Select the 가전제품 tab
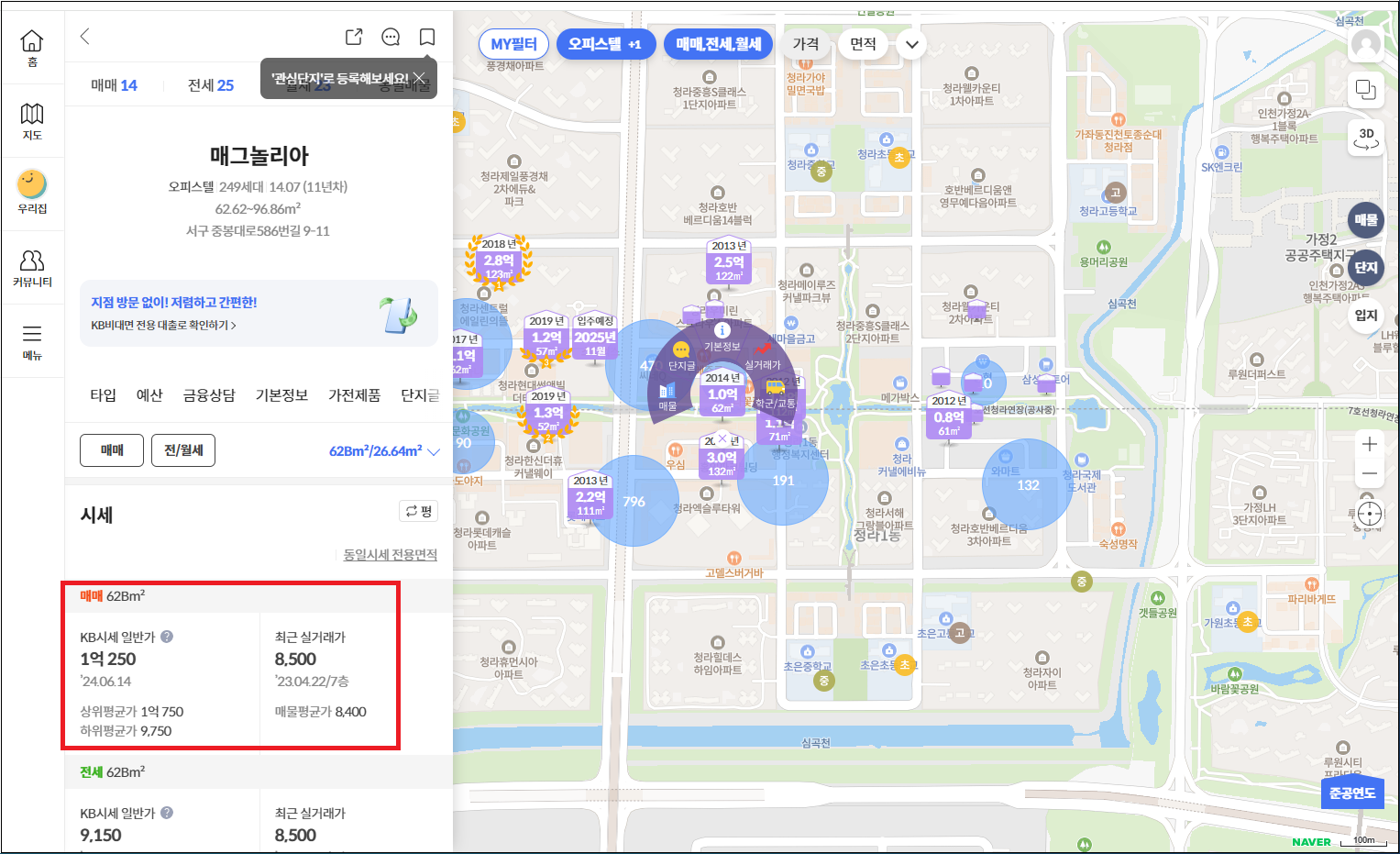This screenshot has width=1400, height=854. click(x=355, y=395)
